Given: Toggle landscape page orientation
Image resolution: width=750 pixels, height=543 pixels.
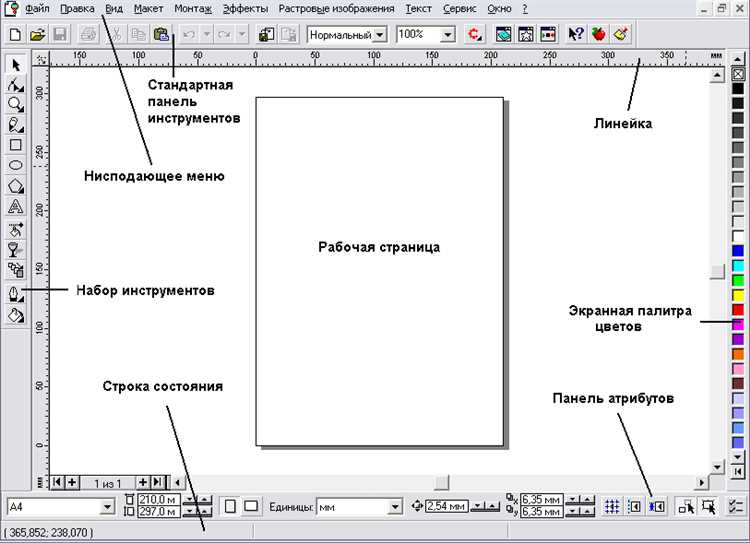Looking at the screenshot, I should (x=252, y=507).
